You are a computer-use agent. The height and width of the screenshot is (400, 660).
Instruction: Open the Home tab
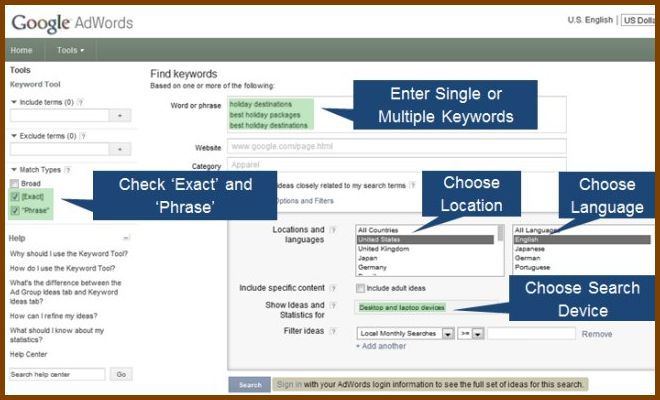click(21, 50)
